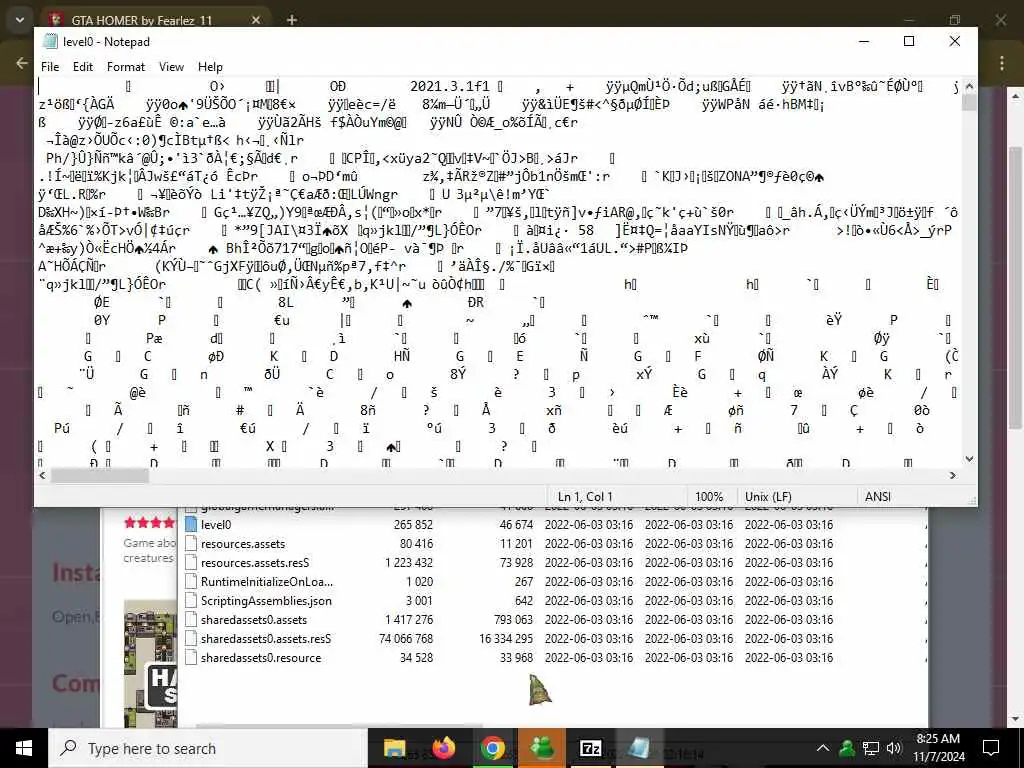1024x768 pixels.
Task: Open the green people app in taskbar
Action: coord(541,748)
